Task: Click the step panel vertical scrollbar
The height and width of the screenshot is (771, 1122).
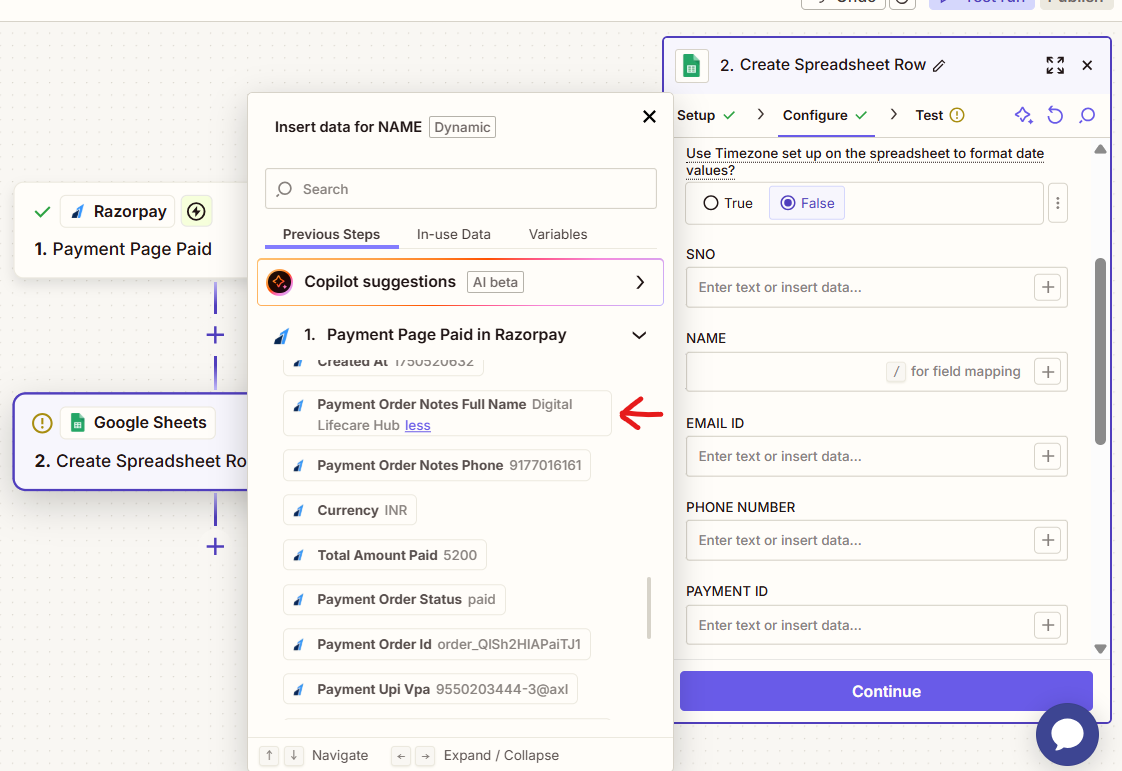Action: point(1100,350)
